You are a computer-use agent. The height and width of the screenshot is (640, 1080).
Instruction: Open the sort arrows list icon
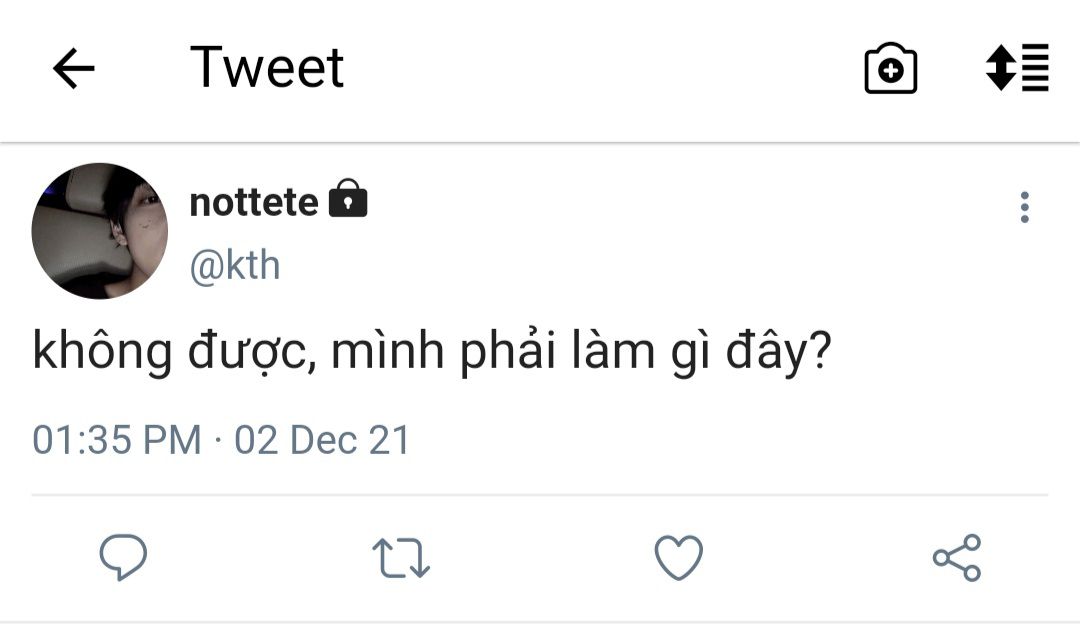click(1017, 68)
